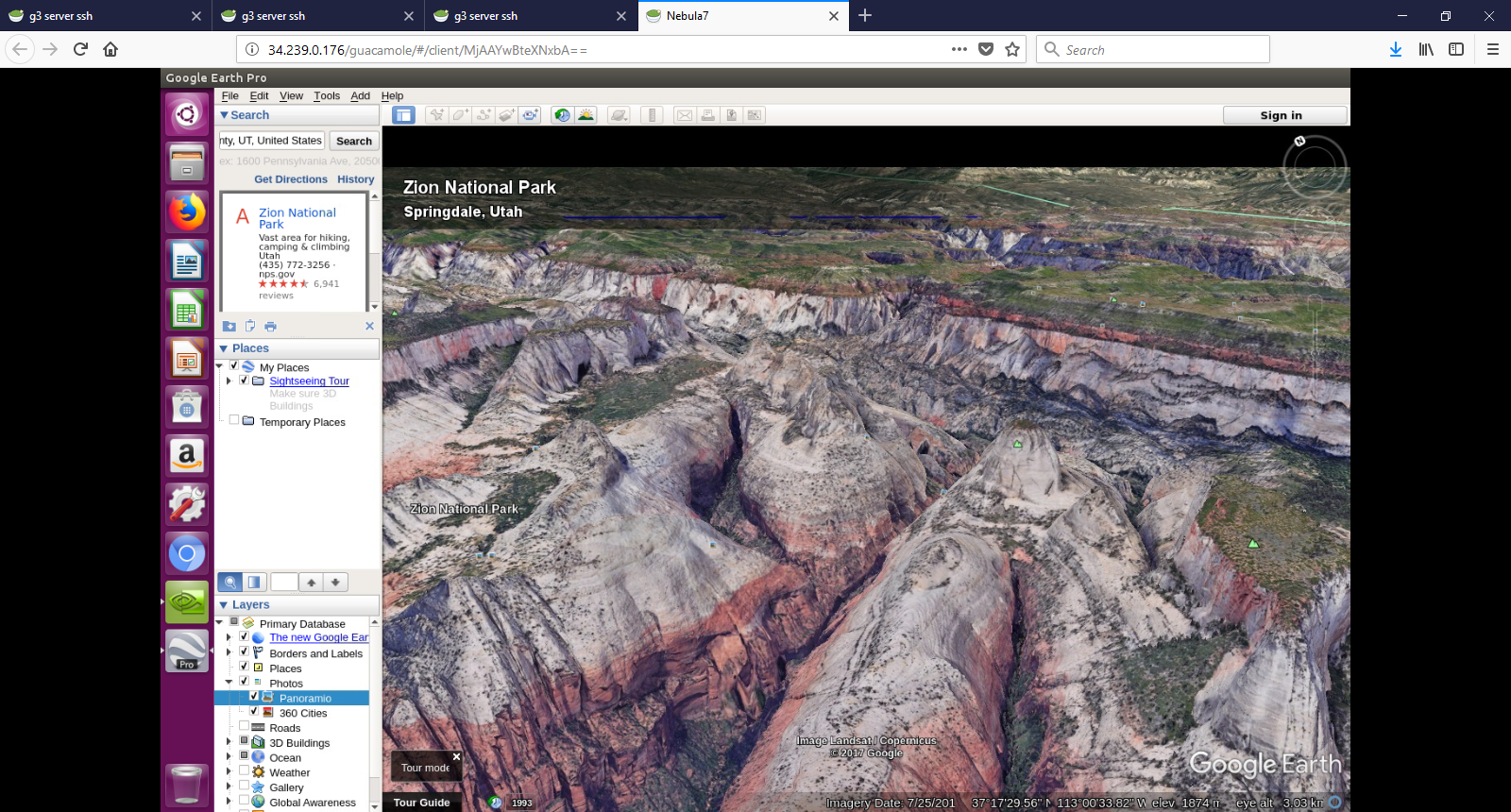Click the search location input field
This screenshot has height=812, width=1511.
pyautogui.click(x=272, y=141)
